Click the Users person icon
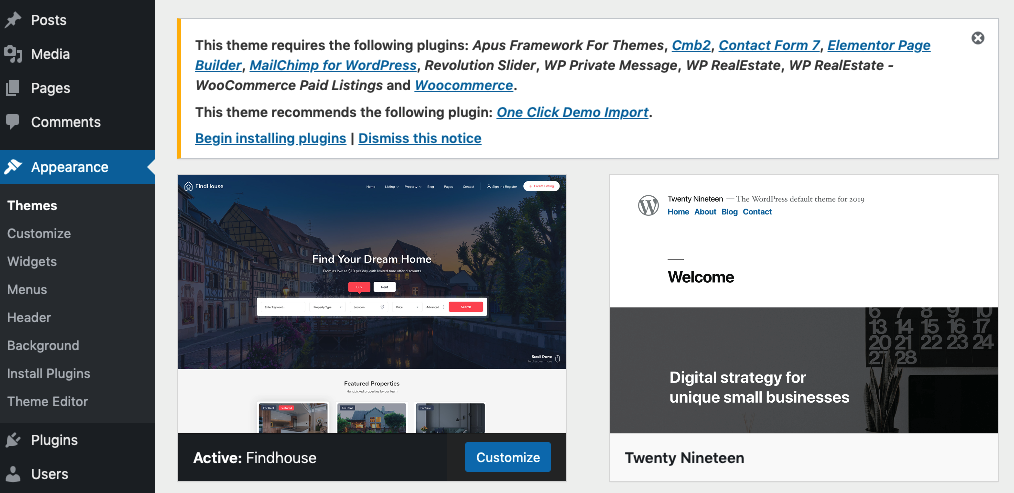Screen dimensions: 1014x493 pos(13,474)
